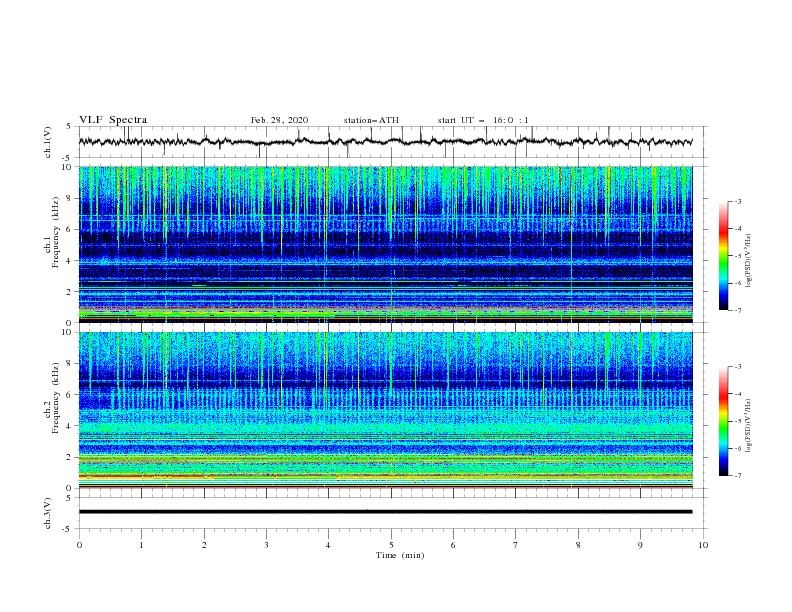Click the log(PSD) label beside ch.1 colorbar
792x612 pixels.
pyautogui.click(x=748, y=261)
